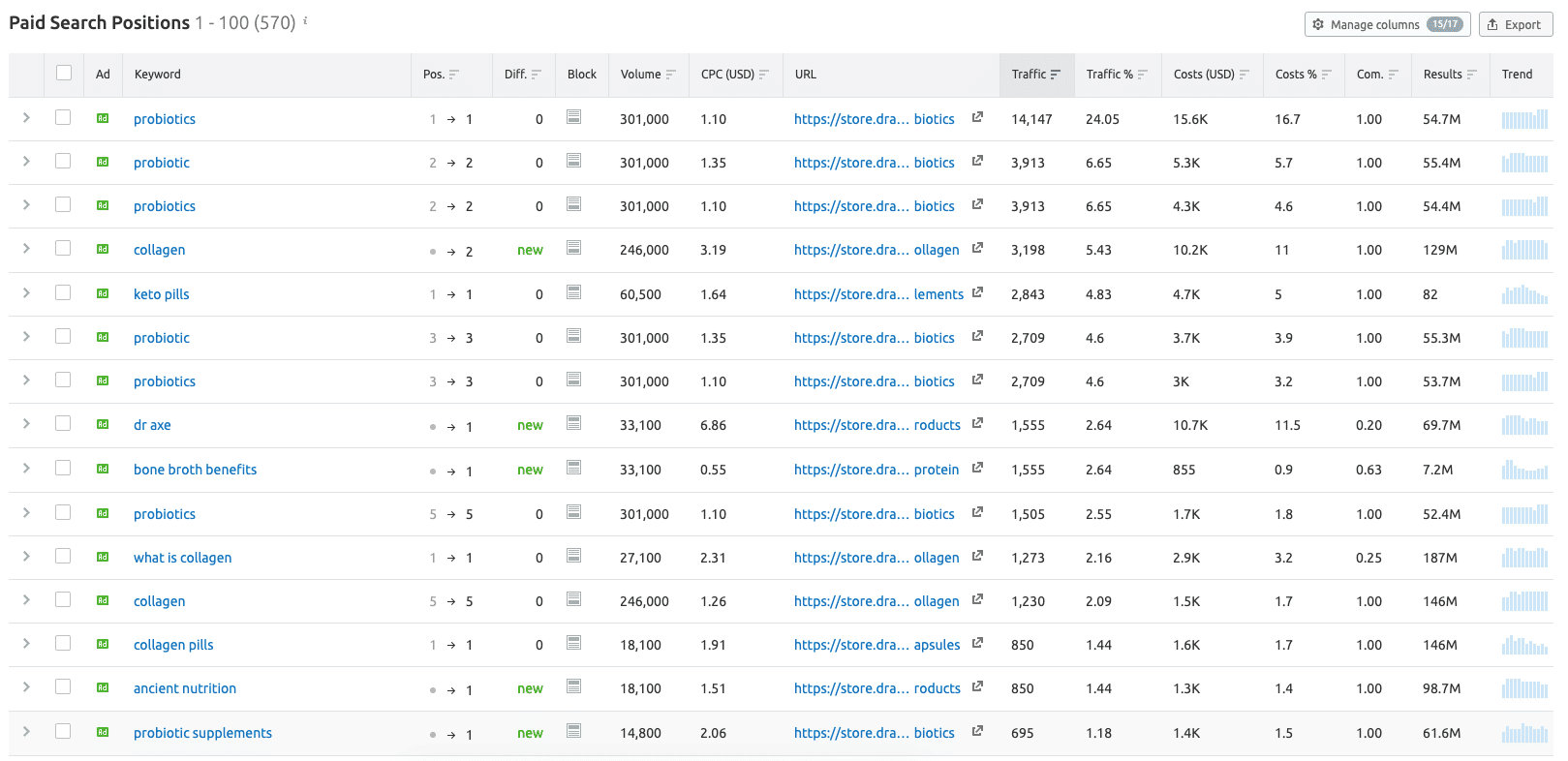Open external link for ancient nutrition URL

coord(977,686)
